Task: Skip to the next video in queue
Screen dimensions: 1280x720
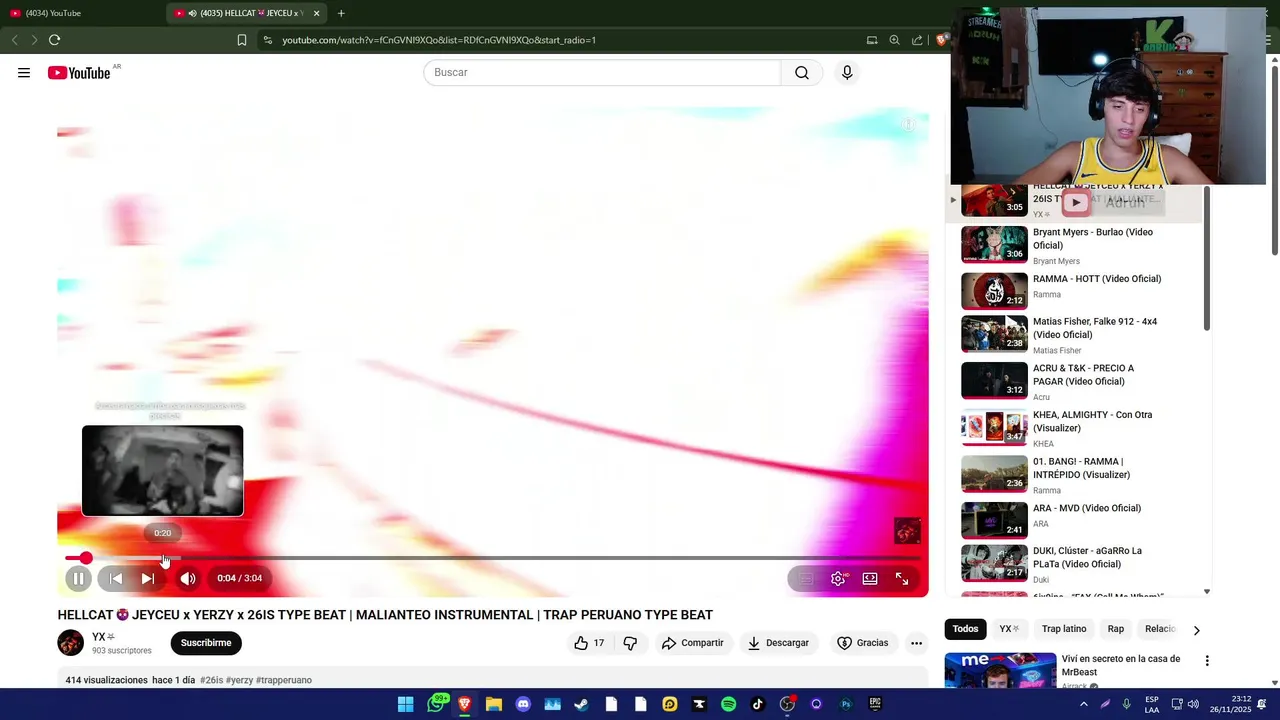Action: click(x=147, y=578)
